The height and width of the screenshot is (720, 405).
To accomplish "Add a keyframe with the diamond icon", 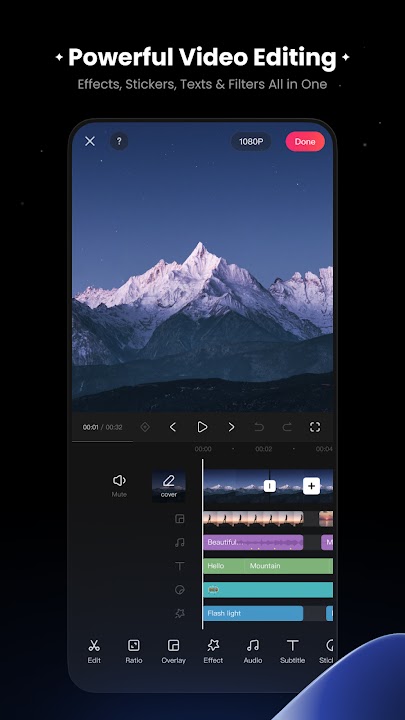I will pyautogui.click(x=145, y=427).
